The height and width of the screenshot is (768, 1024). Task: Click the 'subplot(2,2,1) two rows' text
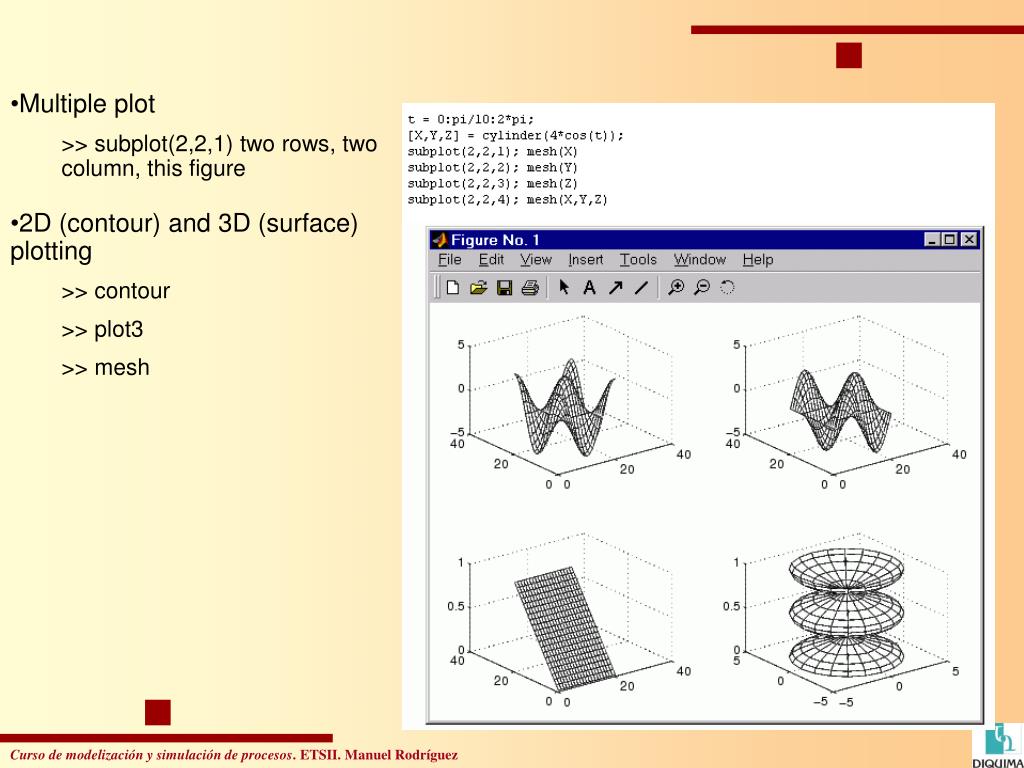[219, 156]
